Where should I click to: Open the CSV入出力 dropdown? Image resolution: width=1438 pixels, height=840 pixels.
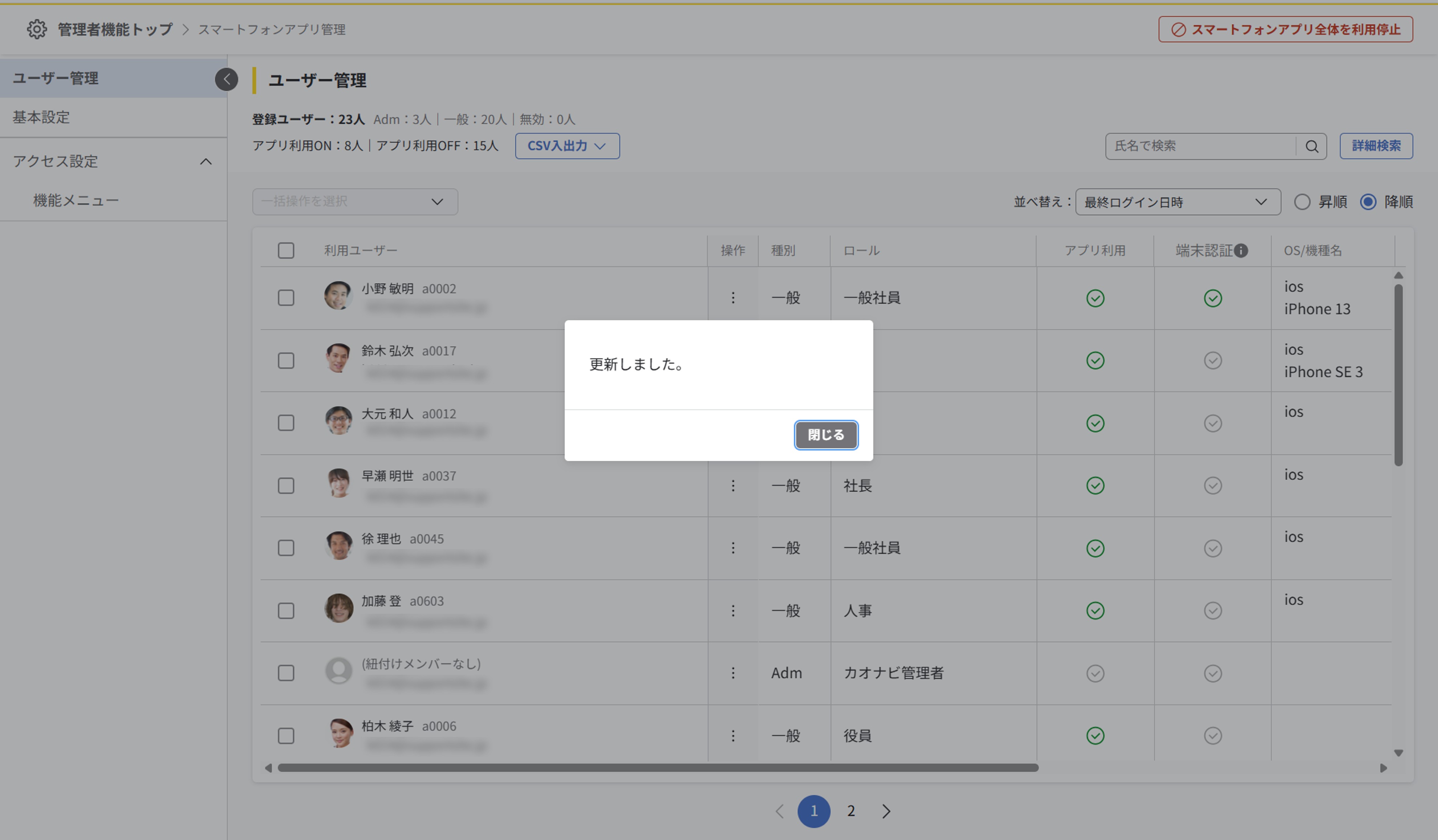tap(567, 146)
